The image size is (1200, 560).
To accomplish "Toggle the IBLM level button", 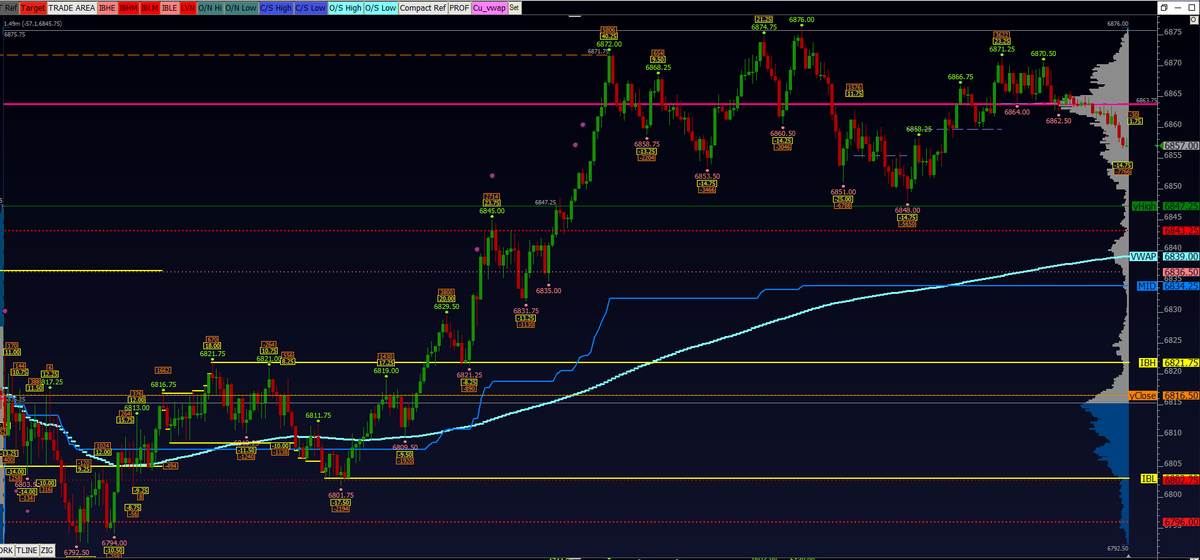I will pyautogui.click(x=149, y=7).
